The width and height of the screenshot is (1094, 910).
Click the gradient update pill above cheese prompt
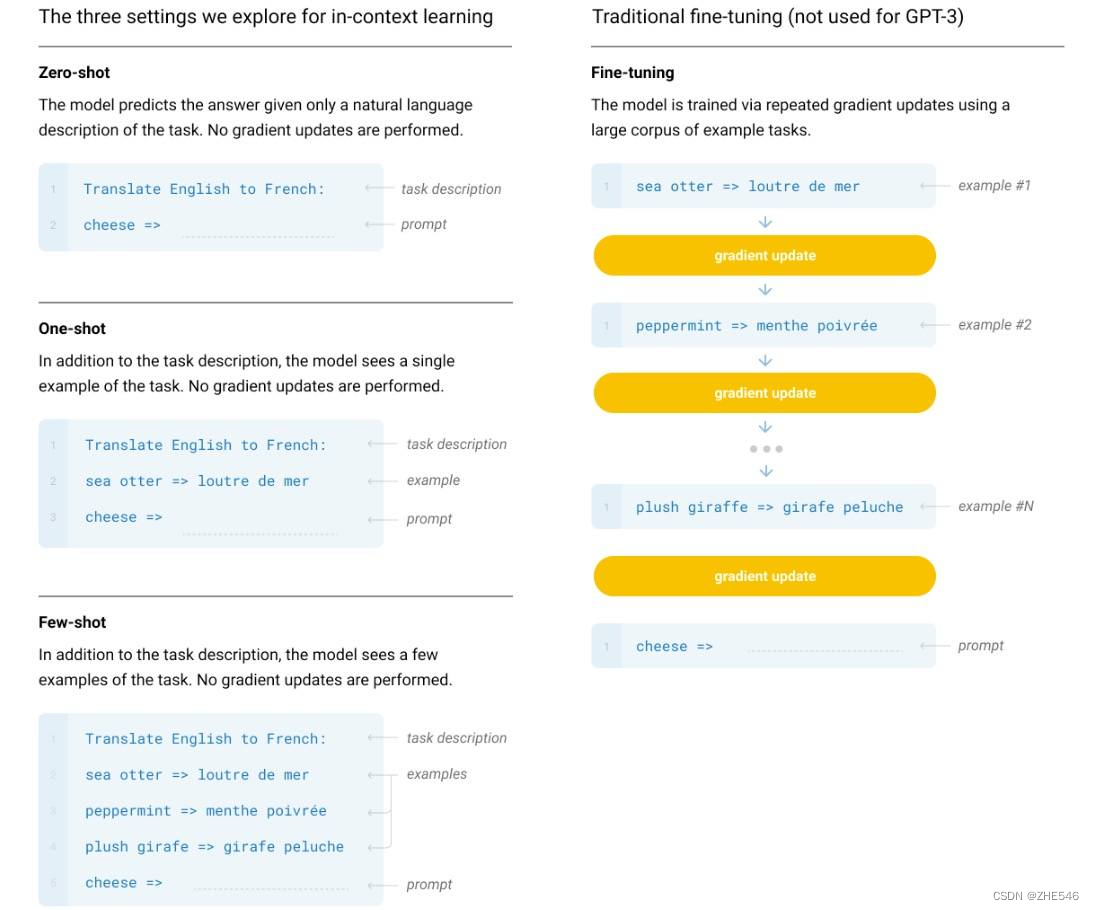click(764, 576)
